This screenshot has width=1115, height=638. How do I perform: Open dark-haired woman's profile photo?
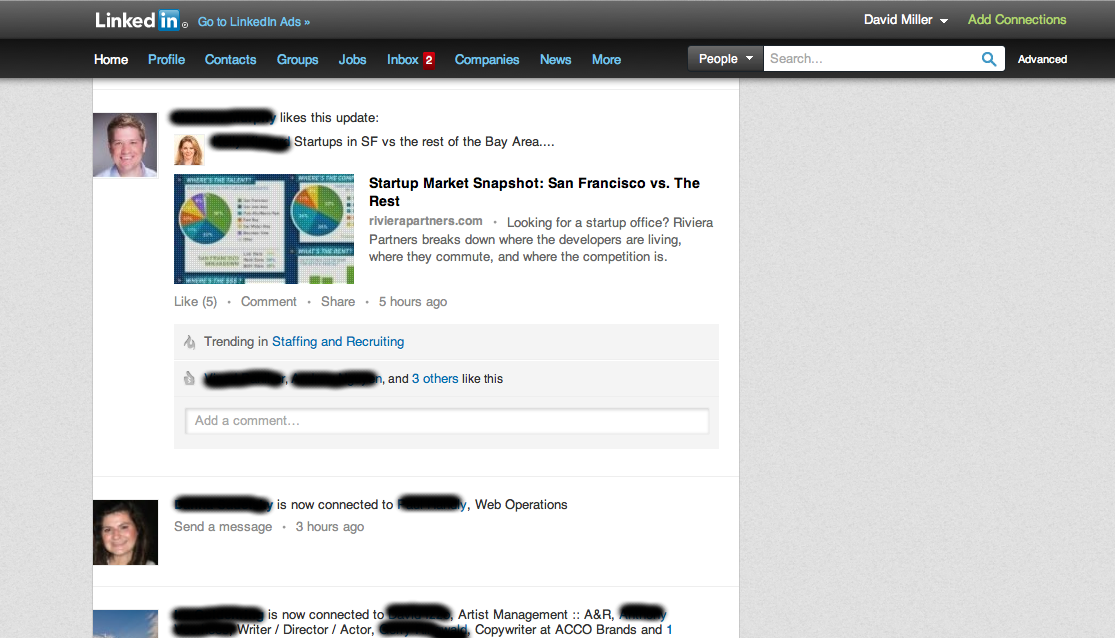pyautogui.click(x=125, y=533)
